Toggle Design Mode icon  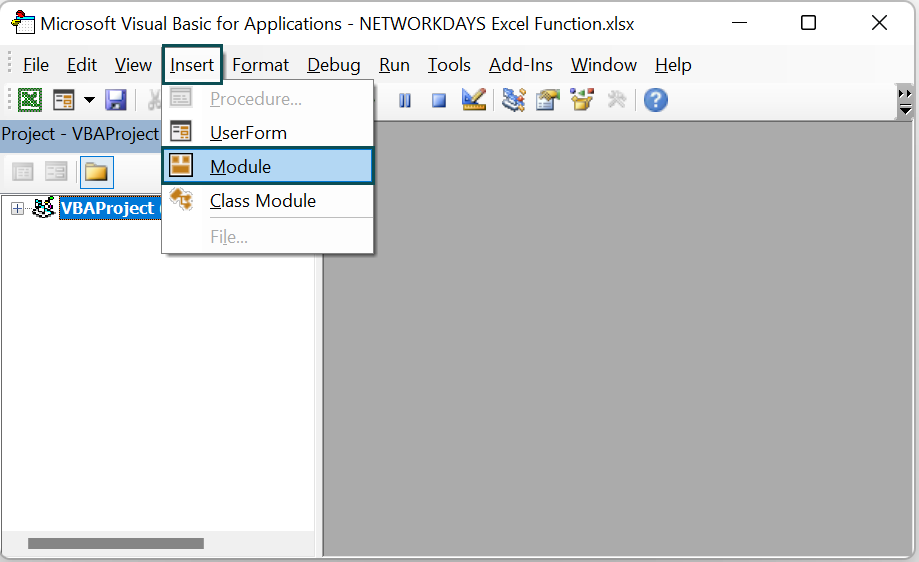coord(474,100)
